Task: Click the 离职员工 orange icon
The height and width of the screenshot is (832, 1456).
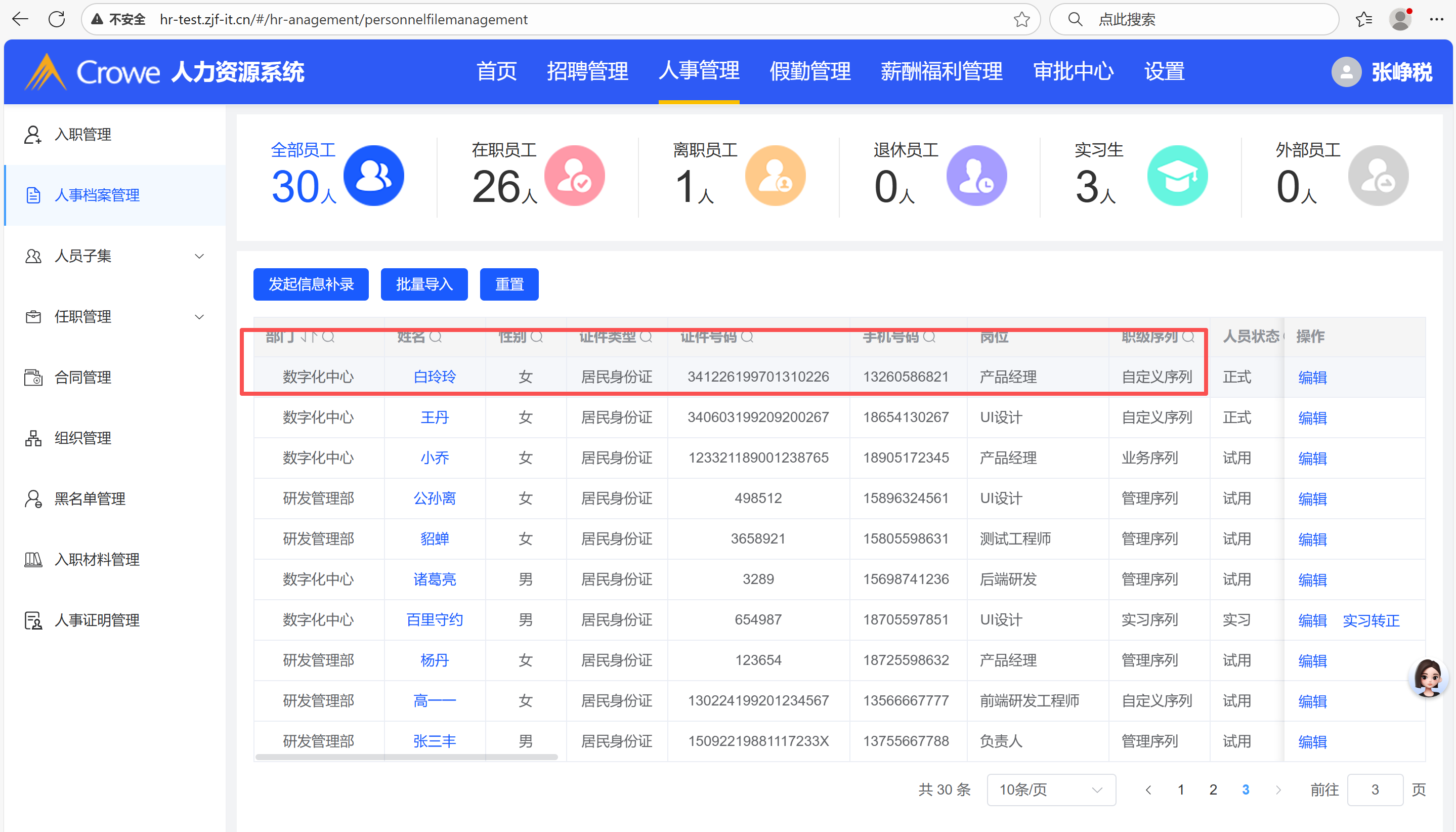Action: point(775,176)
